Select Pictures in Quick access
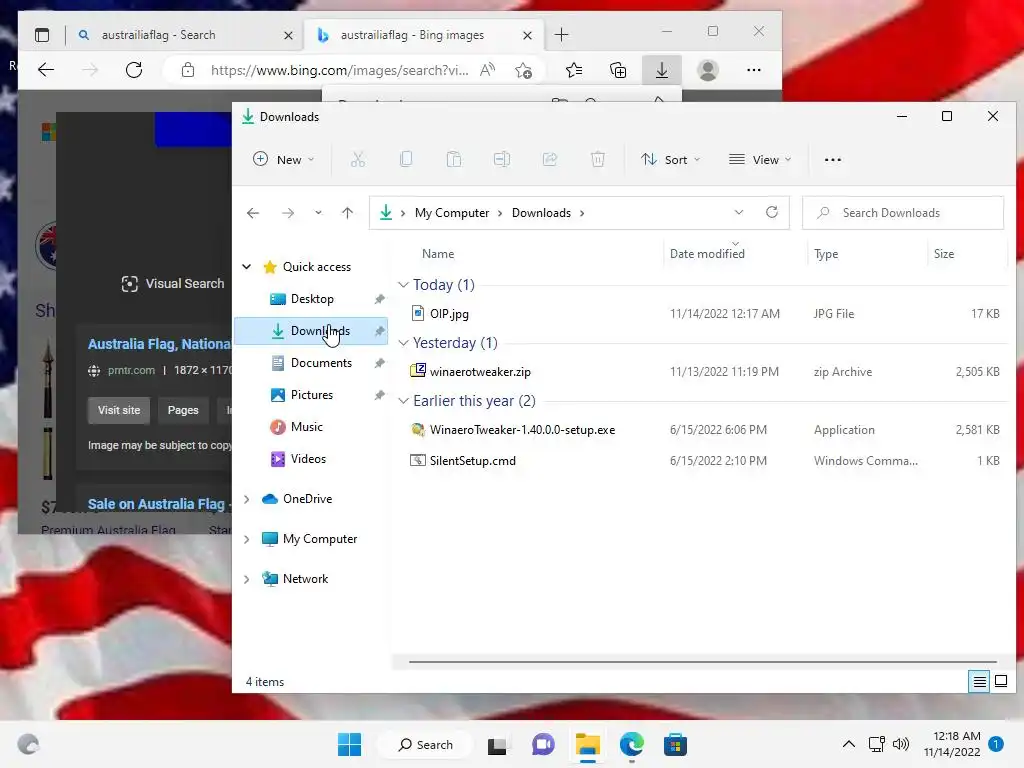The height and width of the screenshot is (768, 1024). coord(311,395)
